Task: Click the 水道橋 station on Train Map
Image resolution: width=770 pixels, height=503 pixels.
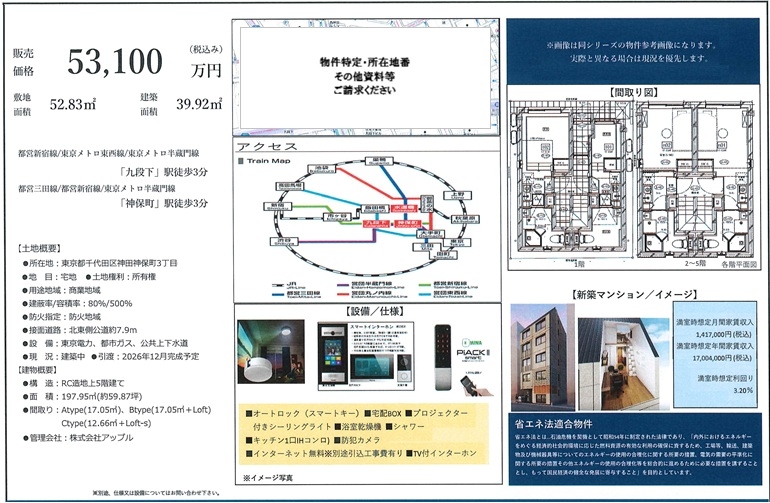Action: click(x=406, y=208)
